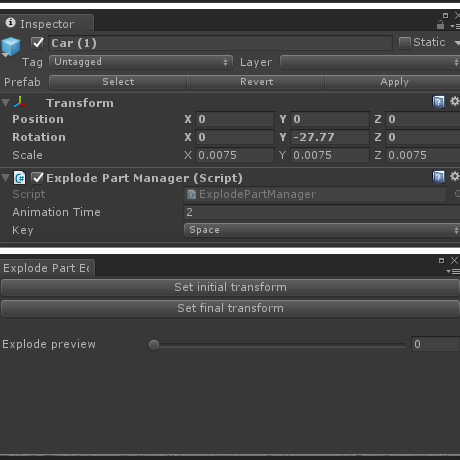Open the Tag dropdown showing Untagged

pyautogui.click(x=141, y=62)
